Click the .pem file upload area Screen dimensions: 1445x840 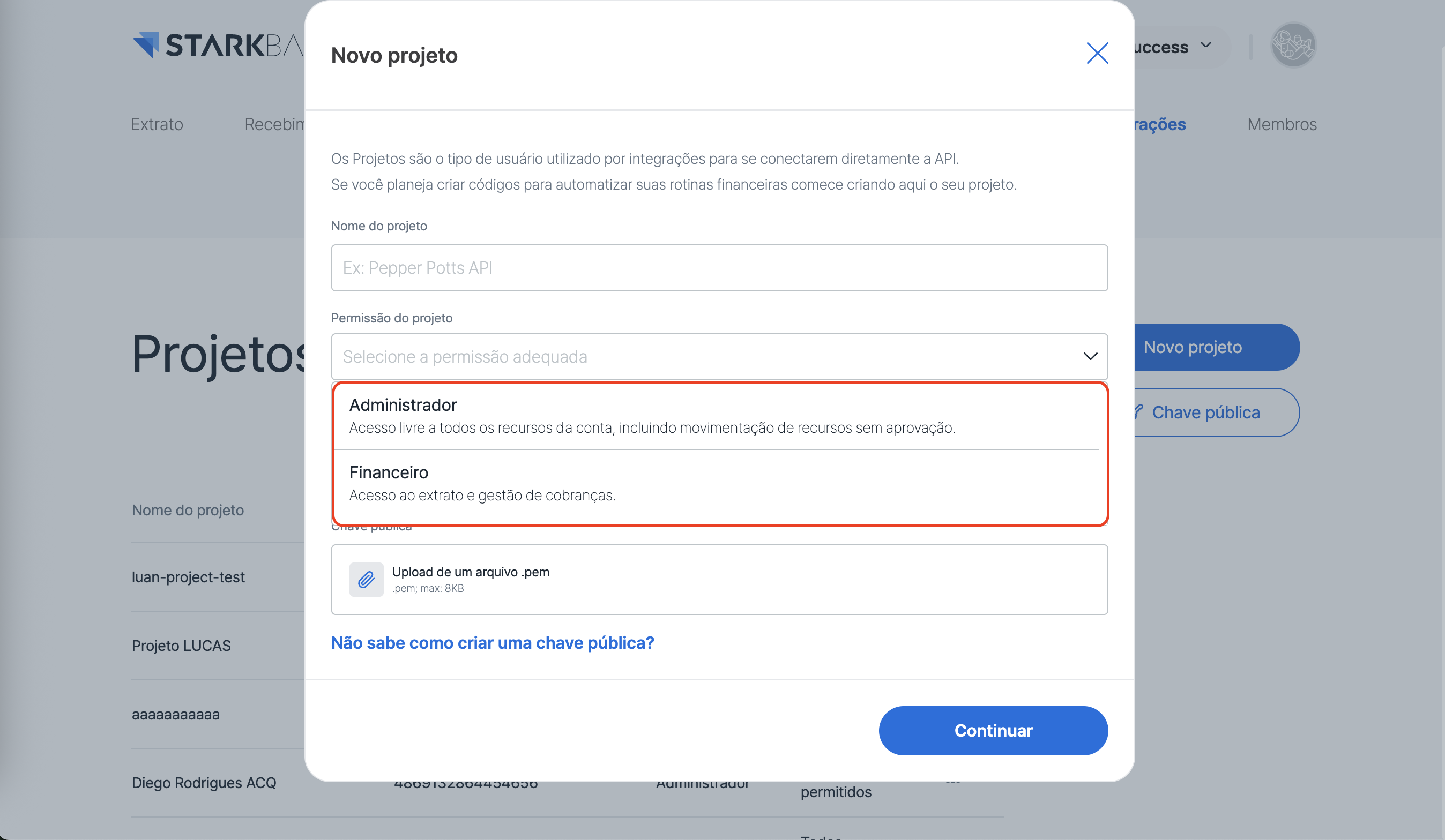tap(719, 579)
